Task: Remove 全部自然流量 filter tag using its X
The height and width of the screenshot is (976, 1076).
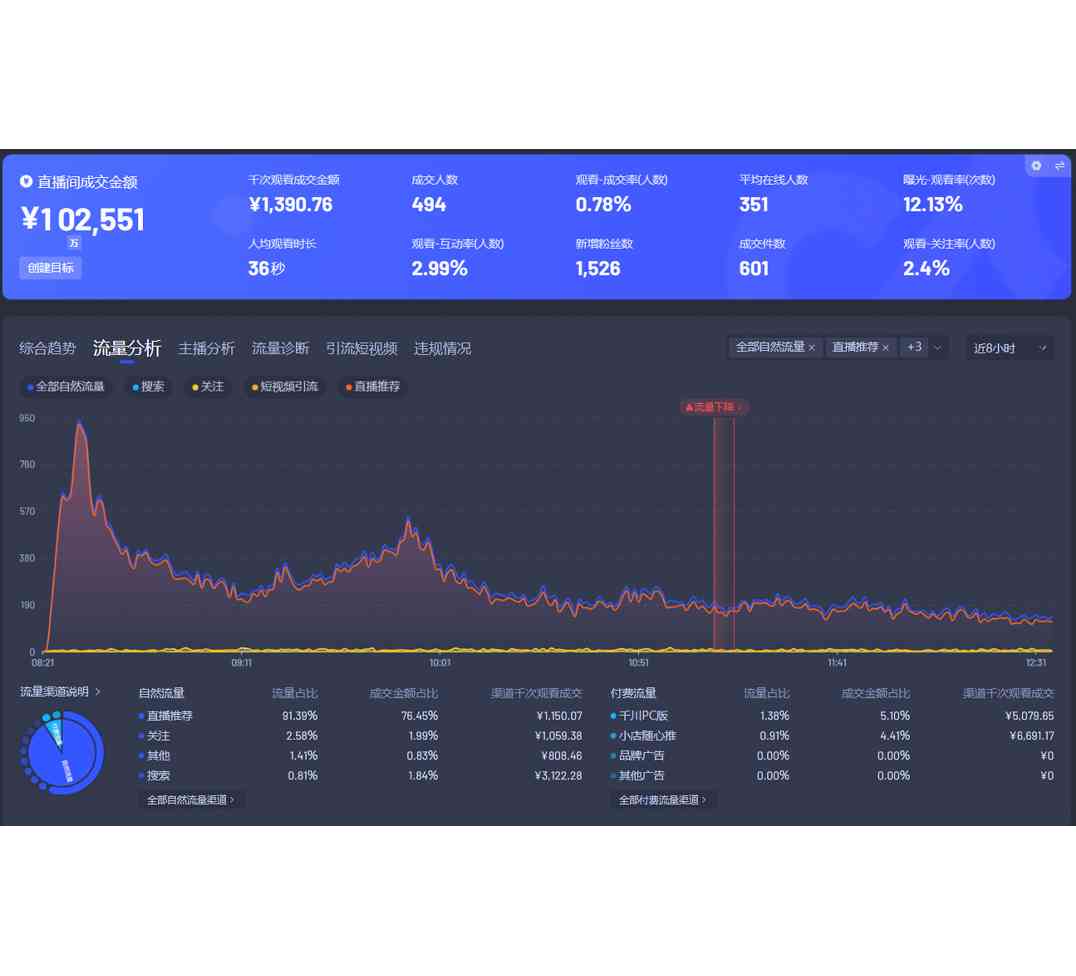Action: 812,348
